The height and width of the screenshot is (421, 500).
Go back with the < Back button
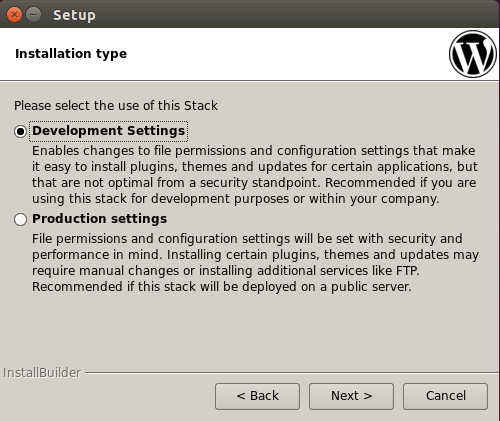pyautogui.click(x=257, y=396)
